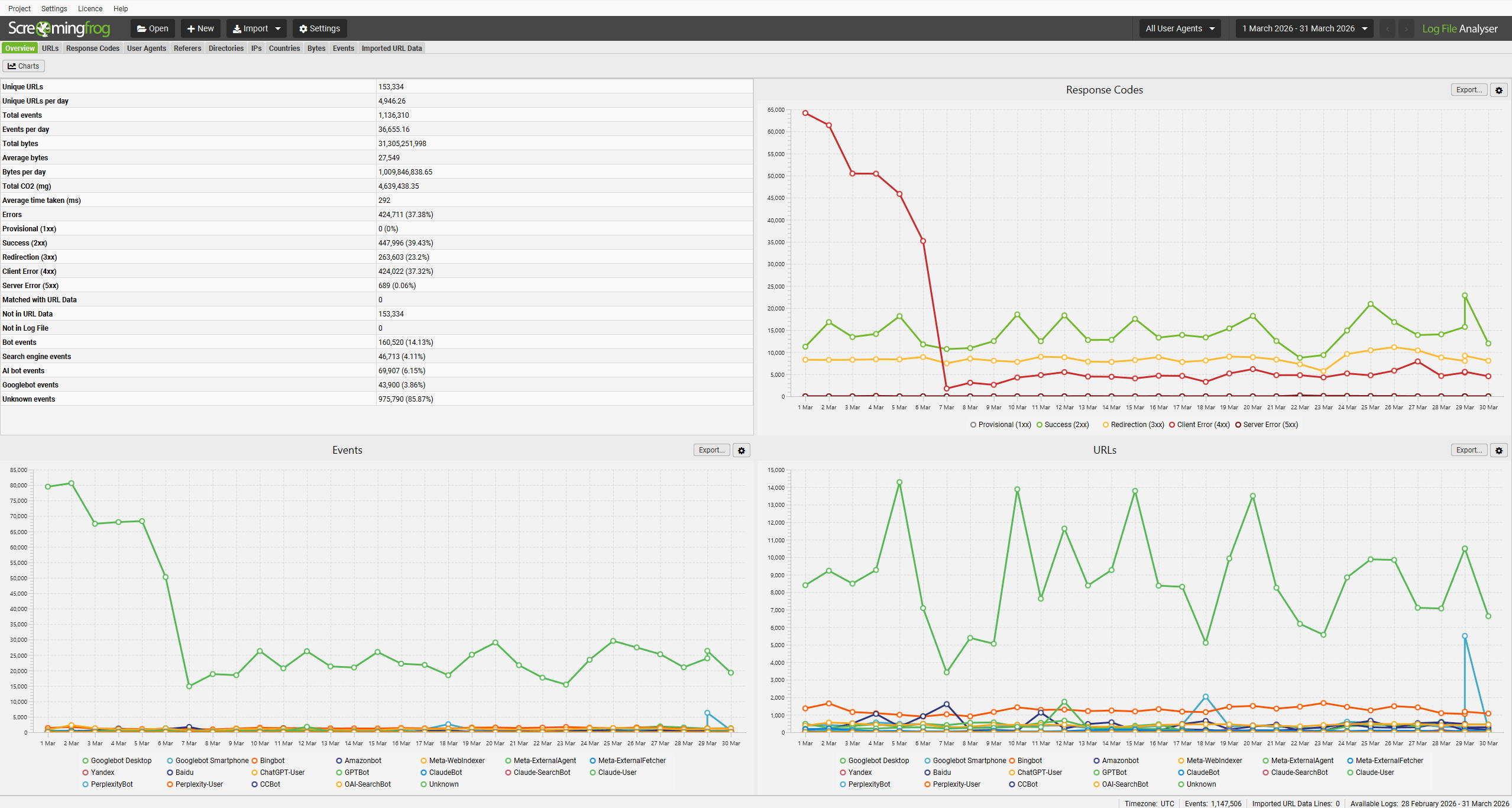The width and height of the screenshot is (1512, 808).
Task: Click the New project button
Action: pos(200,28)
